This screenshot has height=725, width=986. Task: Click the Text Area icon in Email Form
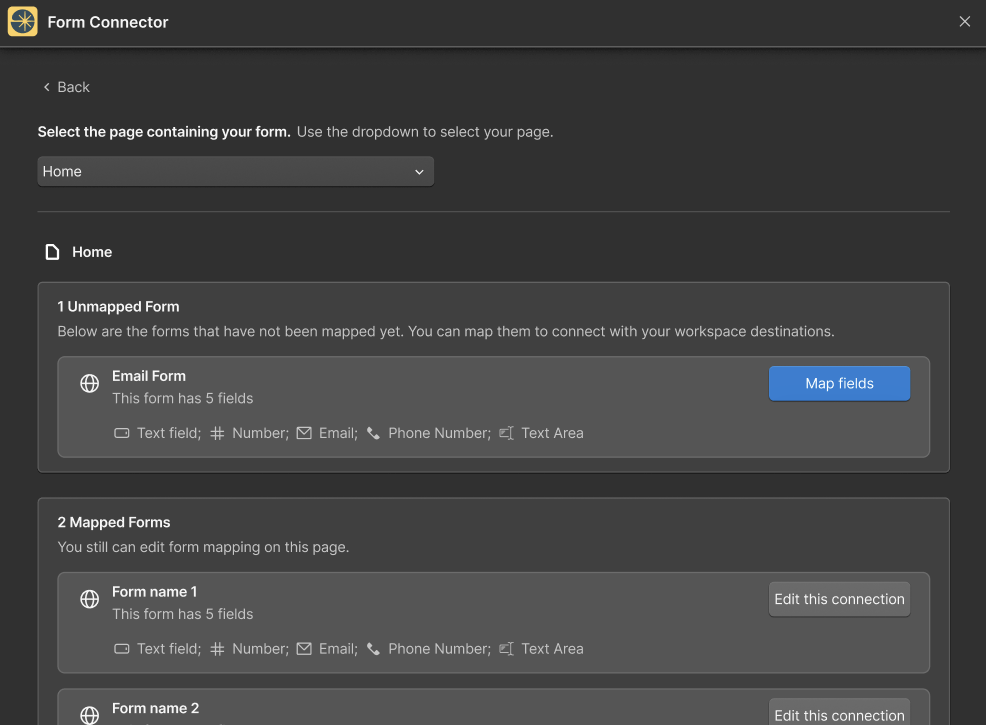point(507,433)
